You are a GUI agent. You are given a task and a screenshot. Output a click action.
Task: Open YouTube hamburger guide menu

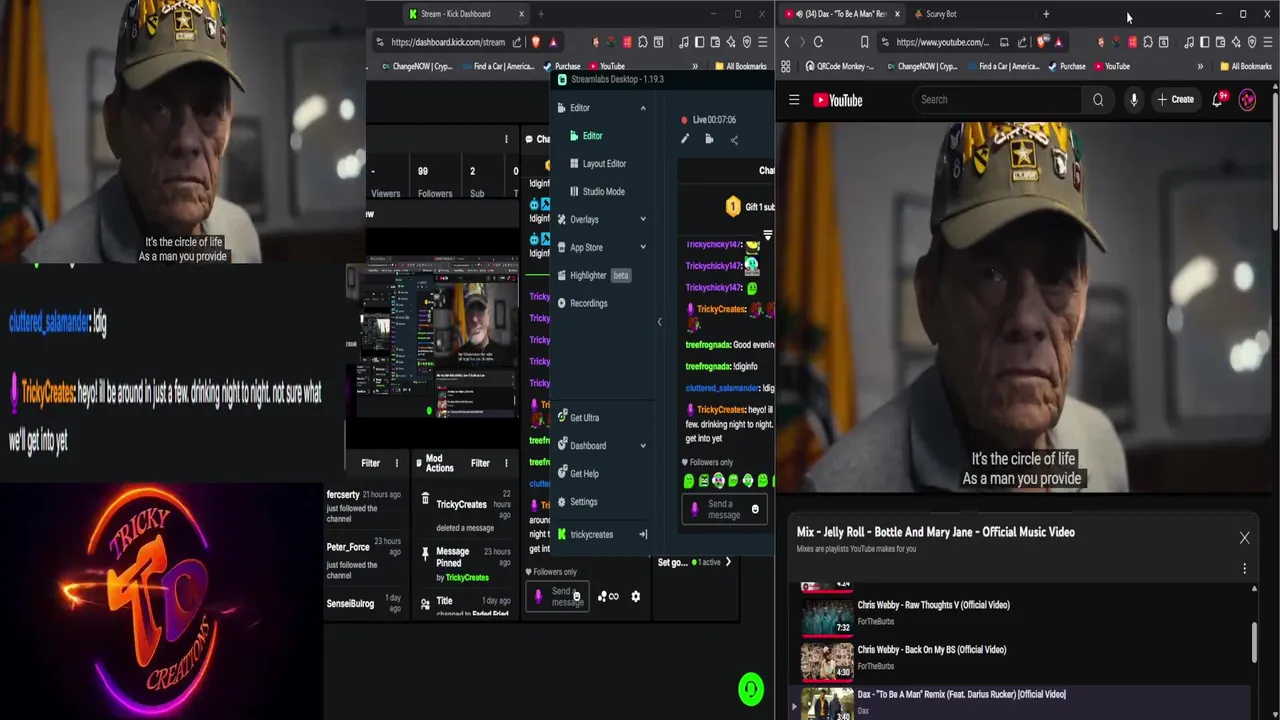tap(794, 100)
